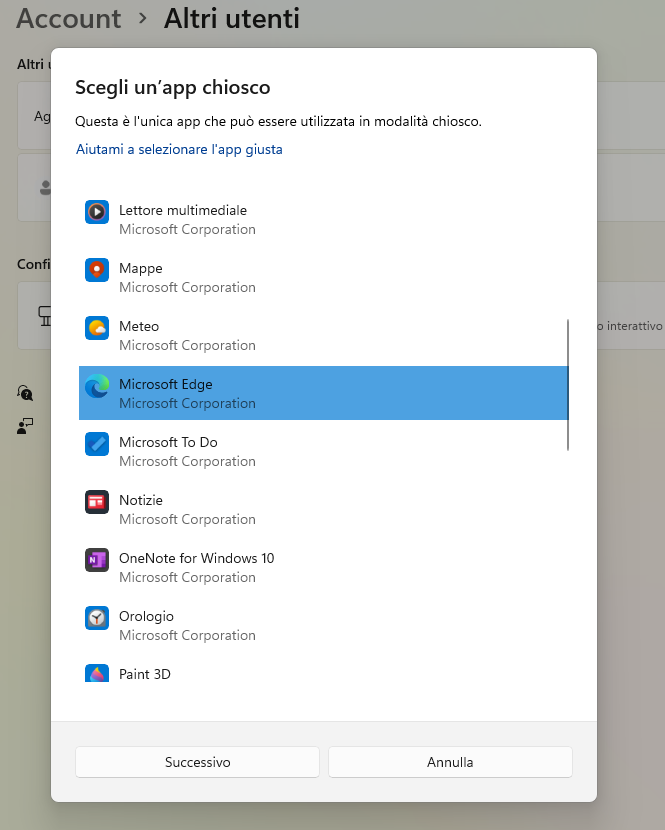The height and width of the screenshot is (830, 665).
Task: Click the Meteo weather icon
Action: click(x=97, y=327)
